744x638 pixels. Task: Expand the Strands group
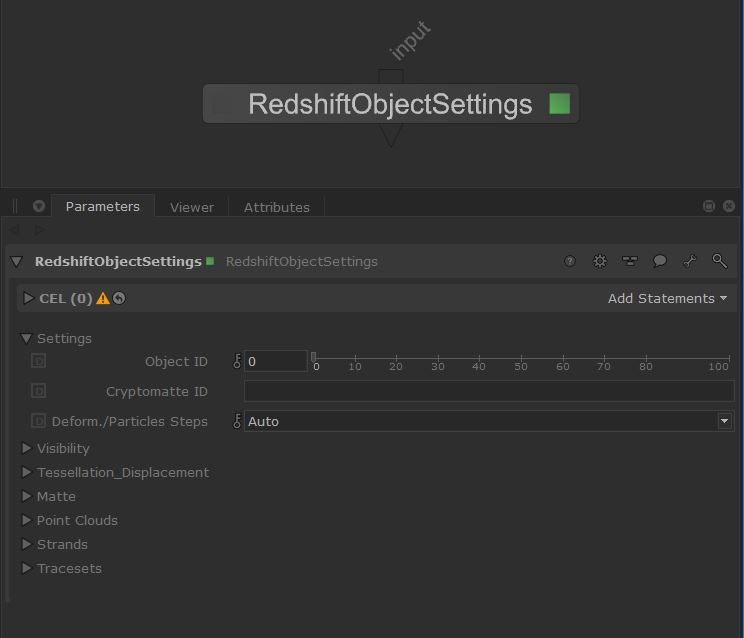coord(27,544)
